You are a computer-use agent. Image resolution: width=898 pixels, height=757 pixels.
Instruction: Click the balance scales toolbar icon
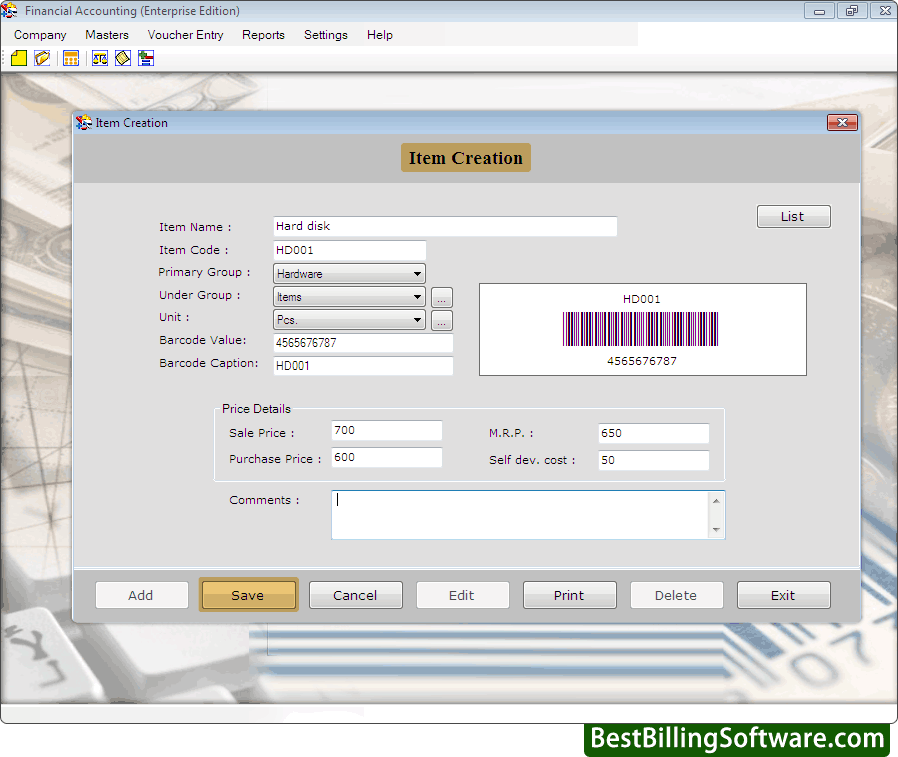[100, 58]
